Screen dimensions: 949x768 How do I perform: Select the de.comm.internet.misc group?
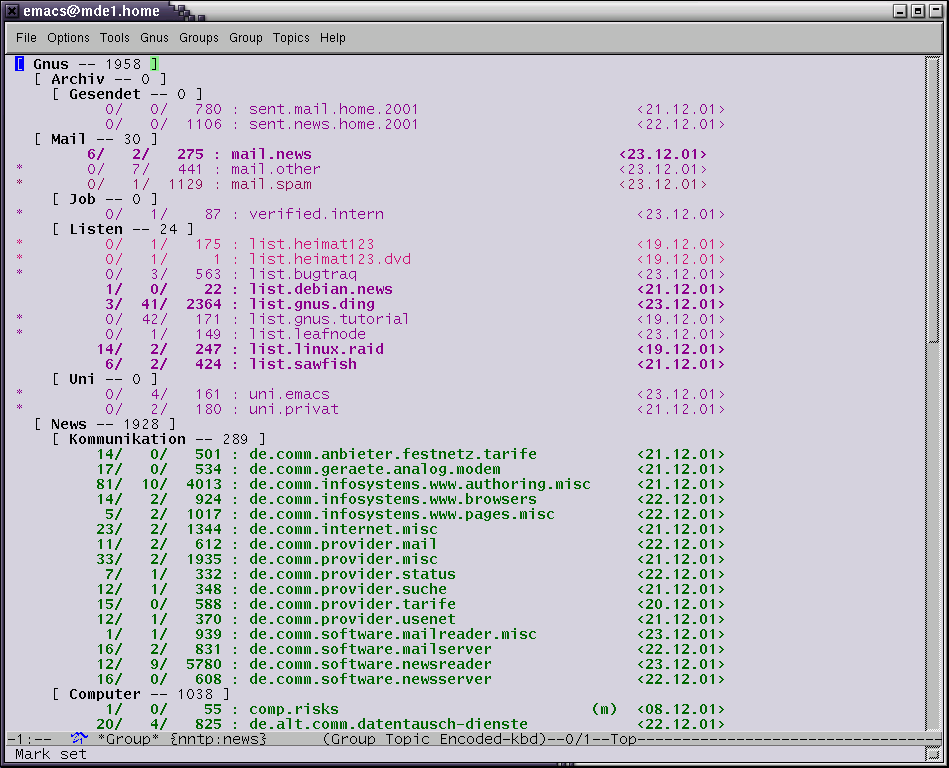(x=343, y=530)
